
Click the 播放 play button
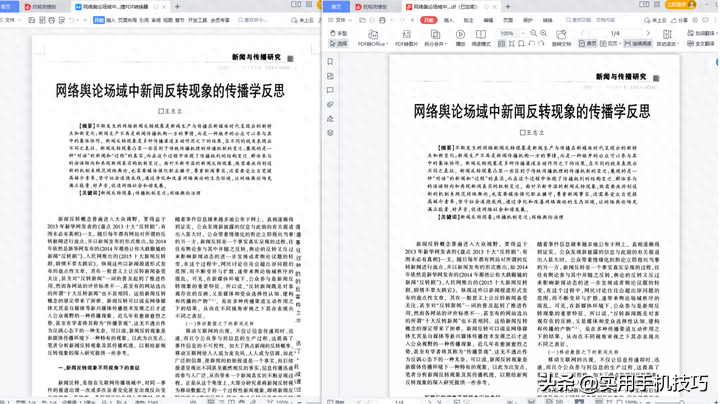pos(460,38)
